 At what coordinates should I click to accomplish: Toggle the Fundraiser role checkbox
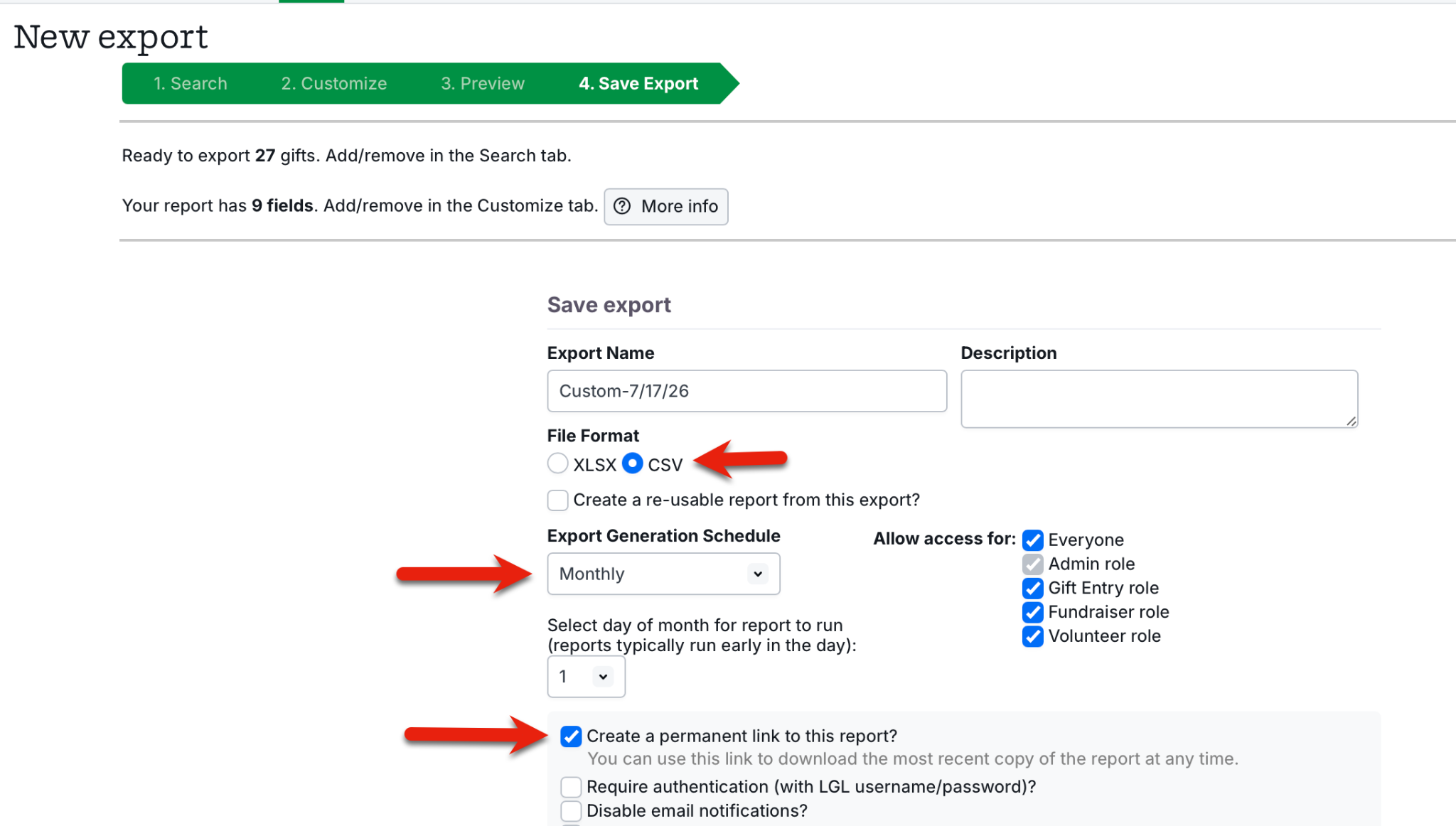coord(1033,612)
